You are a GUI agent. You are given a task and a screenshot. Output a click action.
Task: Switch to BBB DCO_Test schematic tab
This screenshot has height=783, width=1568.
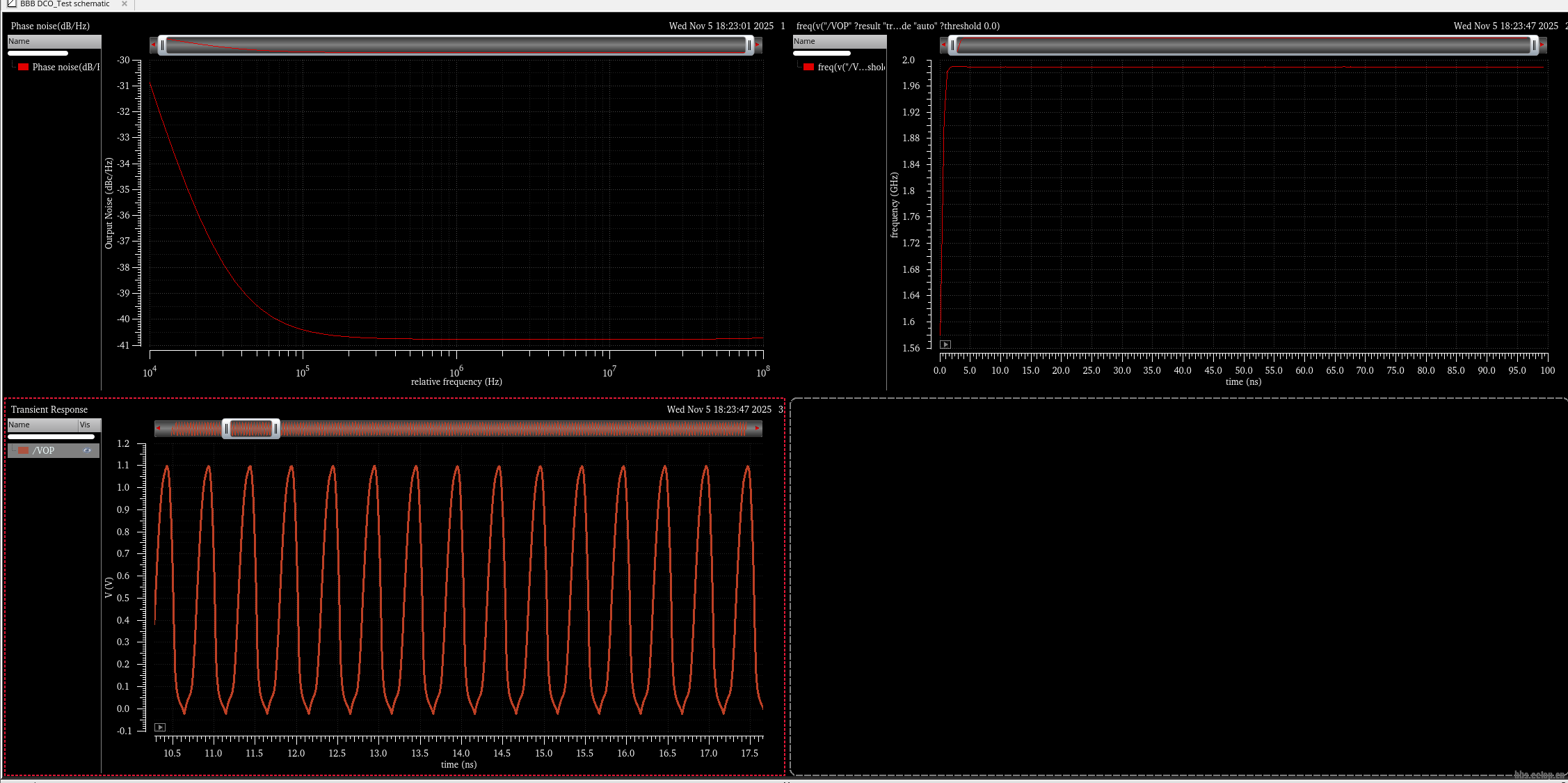pos(64,4)
